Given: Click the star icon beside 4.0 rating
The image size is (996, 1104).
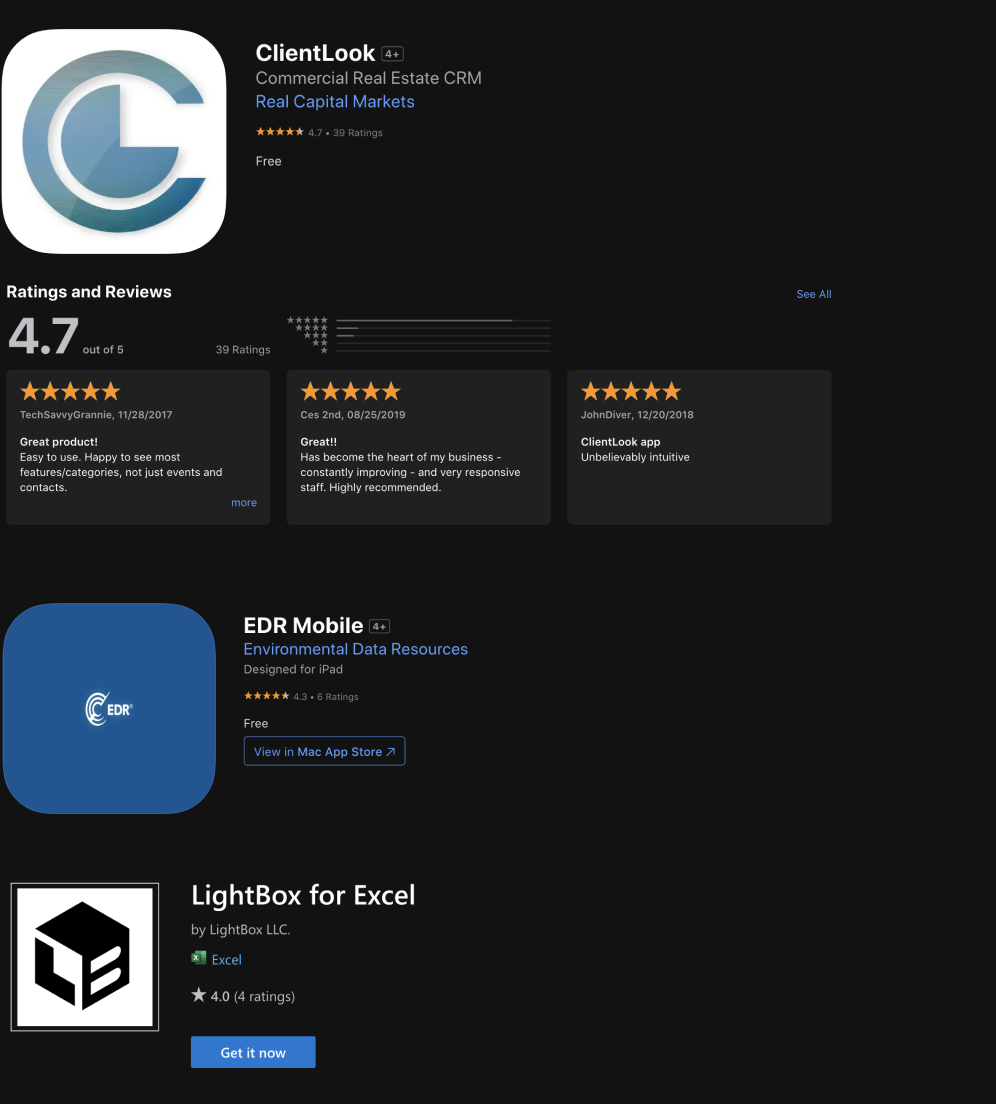Looking at the screenshot, I should click(x=198, y=995).
